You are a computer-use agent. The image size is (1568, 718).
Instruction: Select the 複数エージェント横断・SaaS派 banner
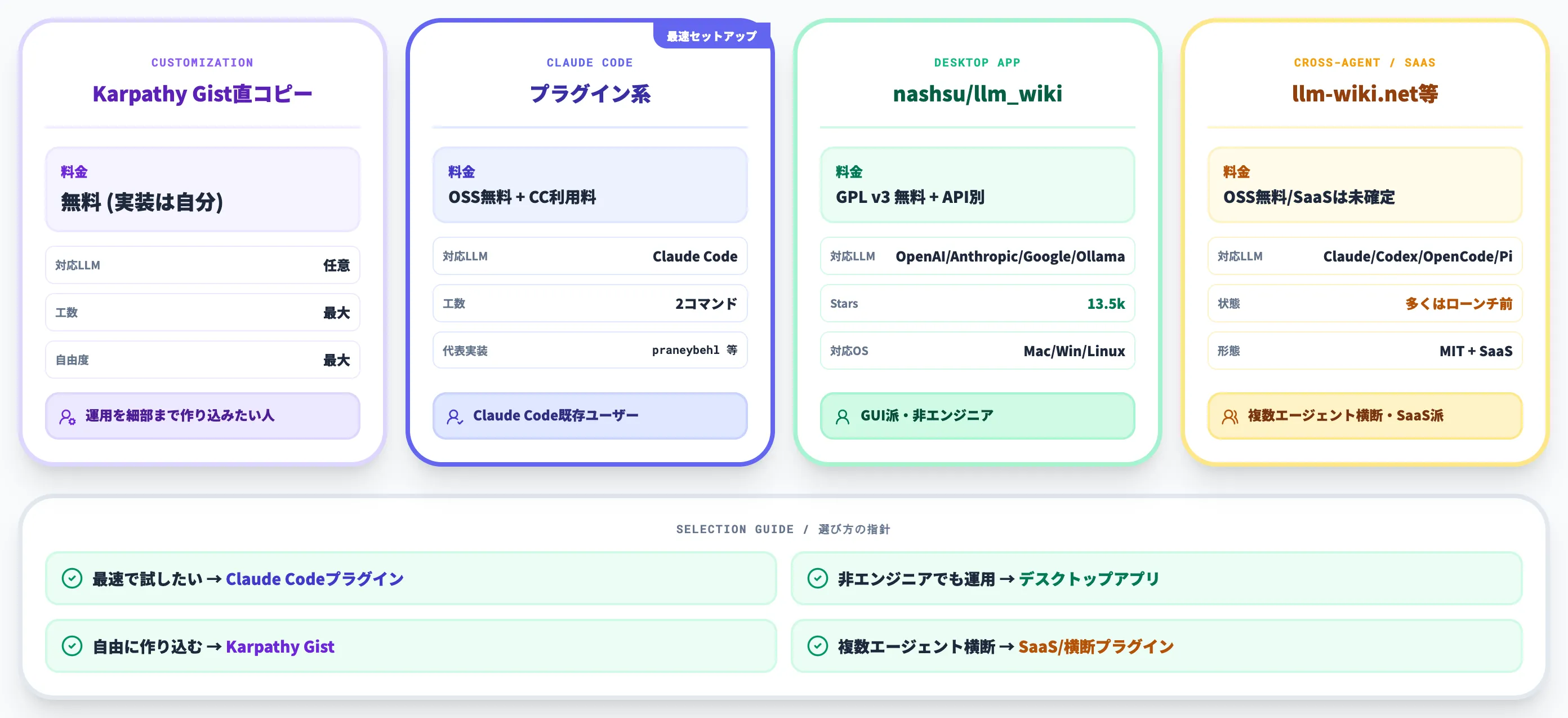pyautogui.click(x=1365, y=416)
